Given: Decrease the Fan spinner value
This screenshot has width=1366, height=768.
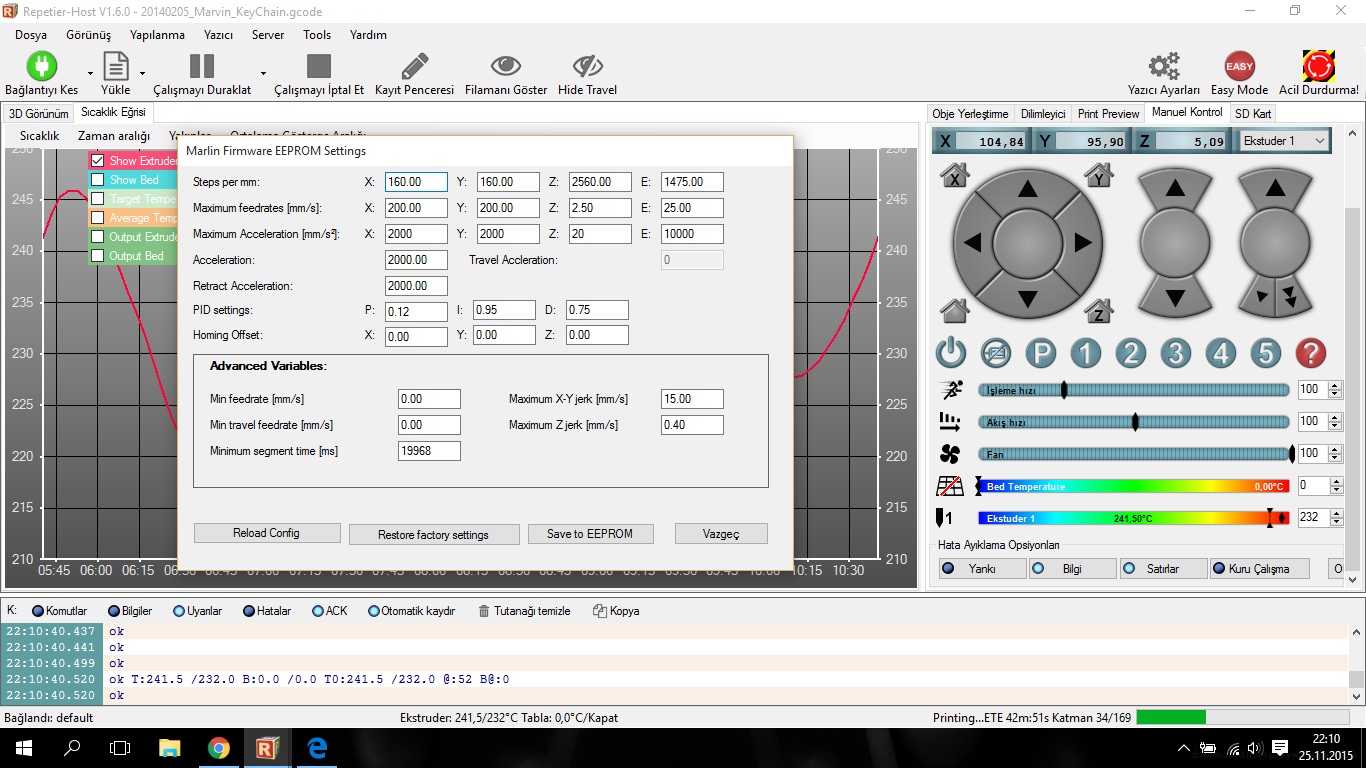Looking at the screenshot, I should 1337,458.
